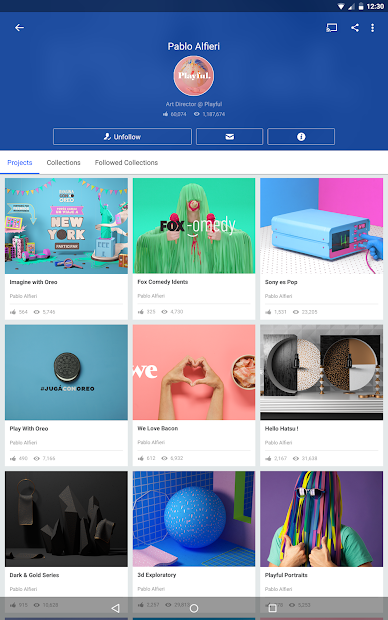Click the Art Director @ Playful subtitle
Screen dimensions: 388x620
tap(194, 104)
